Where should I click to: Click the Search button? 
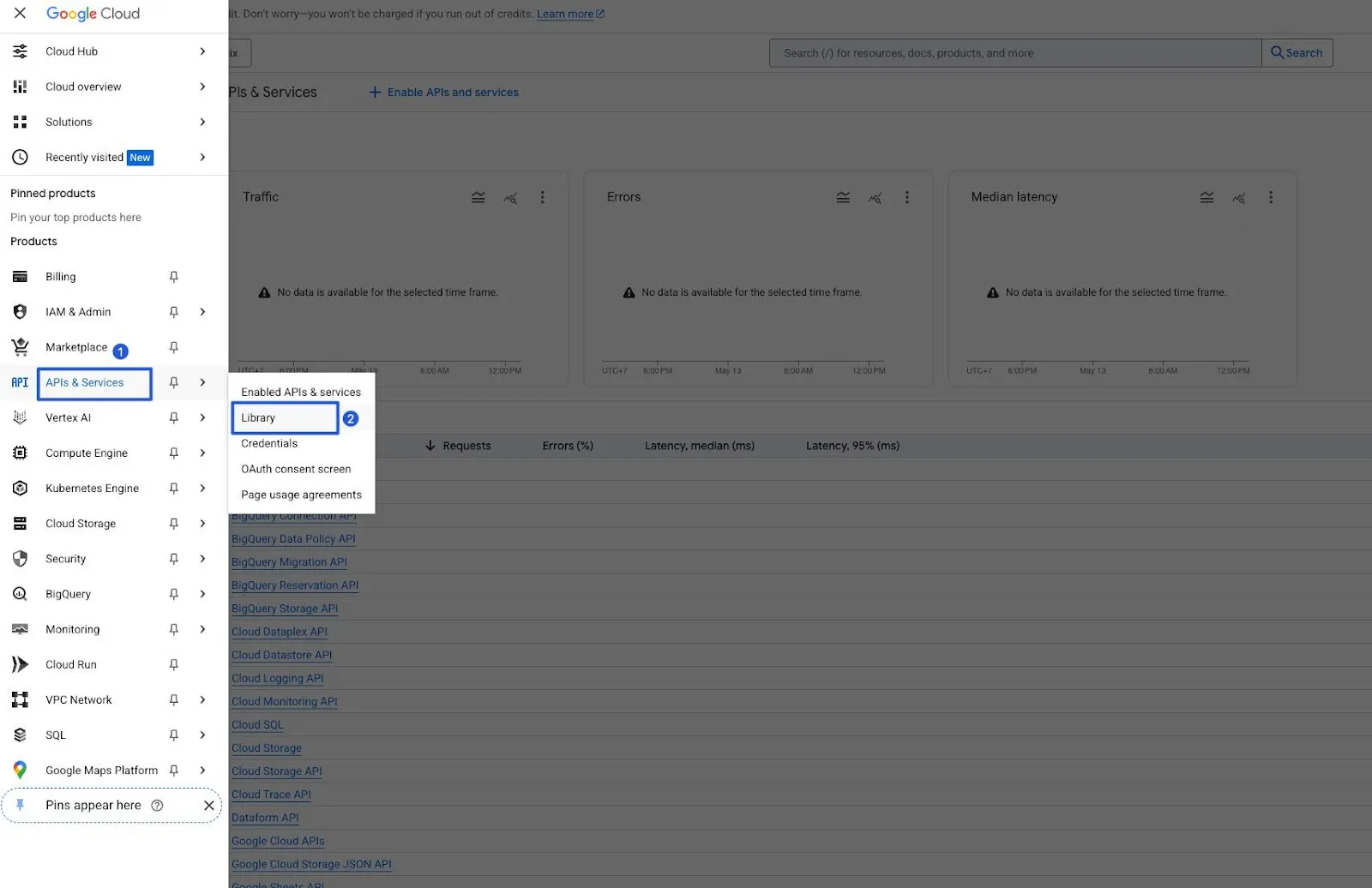(1297, 53)
